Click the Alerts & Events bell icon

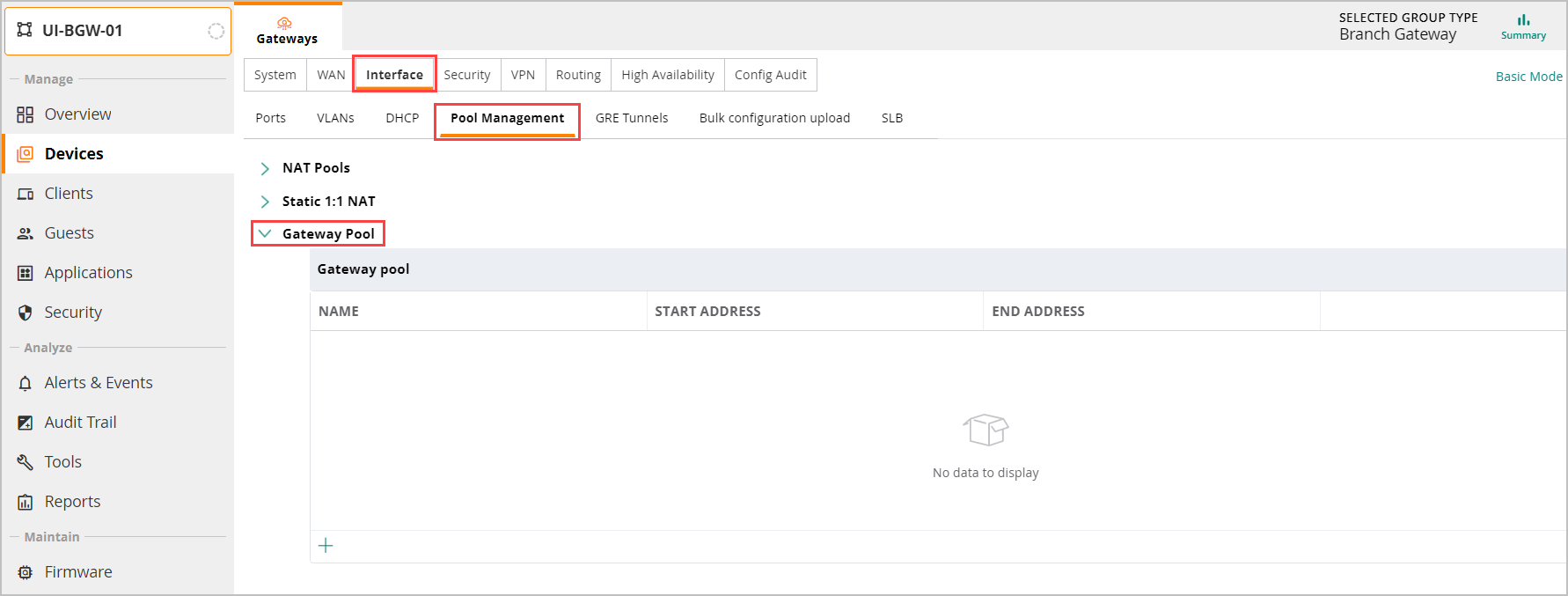(26, 383)
